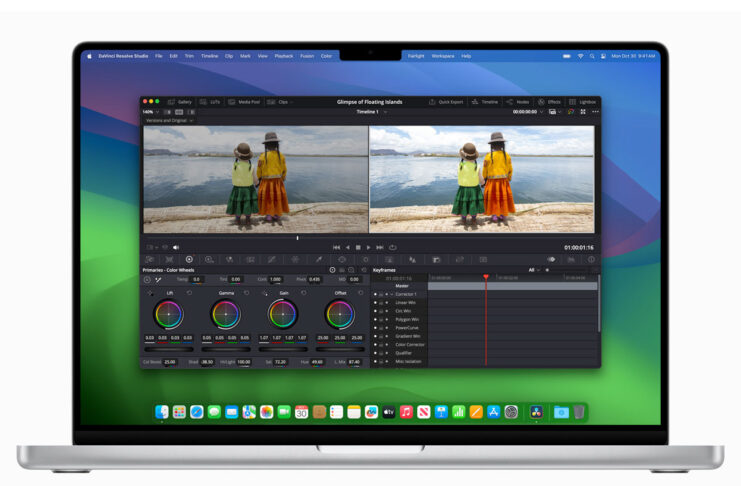Expand viewer to full screen icon

(x=583, y=112)
